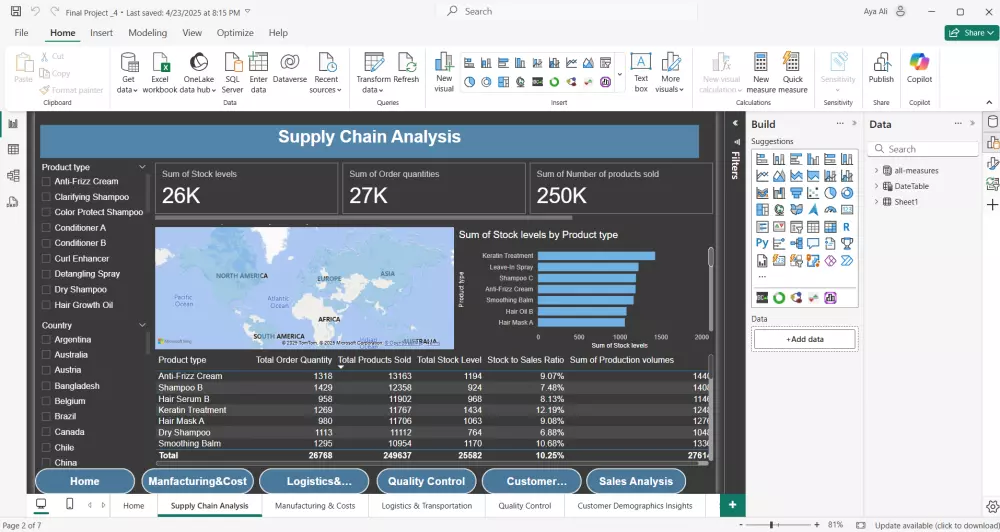
Task: Open the Product type slicer dropdown chevron
Action: tap(142, 167)
